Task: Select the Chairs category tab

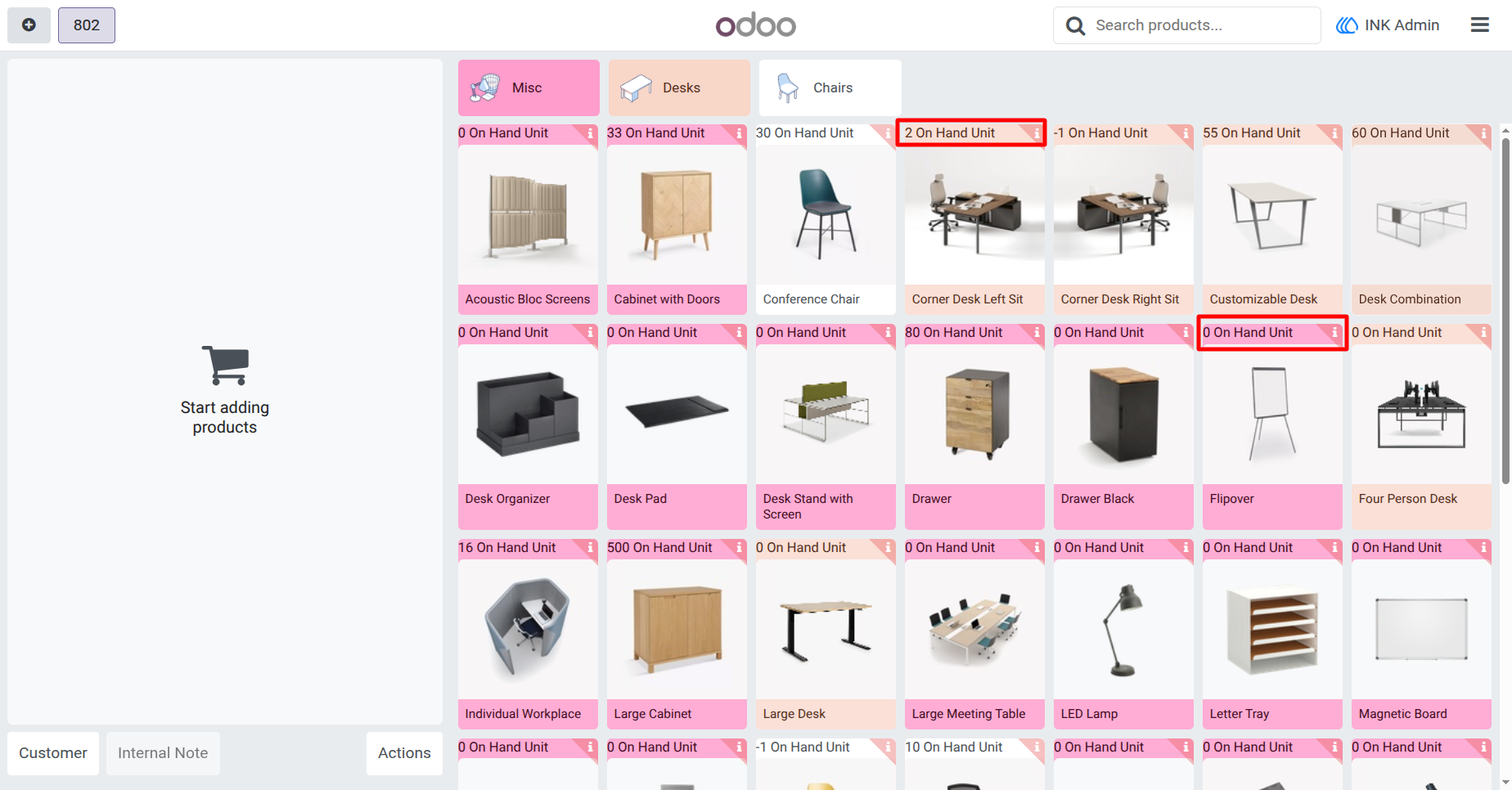Action: 830,88
